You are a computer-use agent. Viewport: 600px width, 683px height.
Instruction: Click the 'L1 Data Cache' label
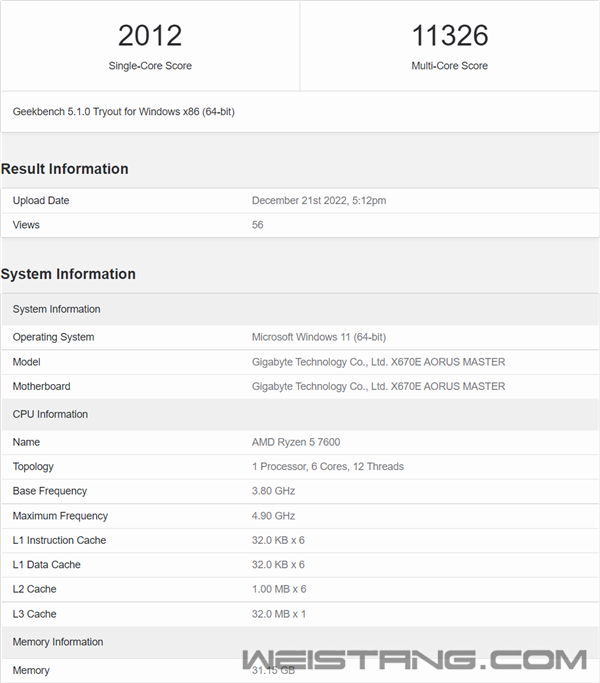47,565
